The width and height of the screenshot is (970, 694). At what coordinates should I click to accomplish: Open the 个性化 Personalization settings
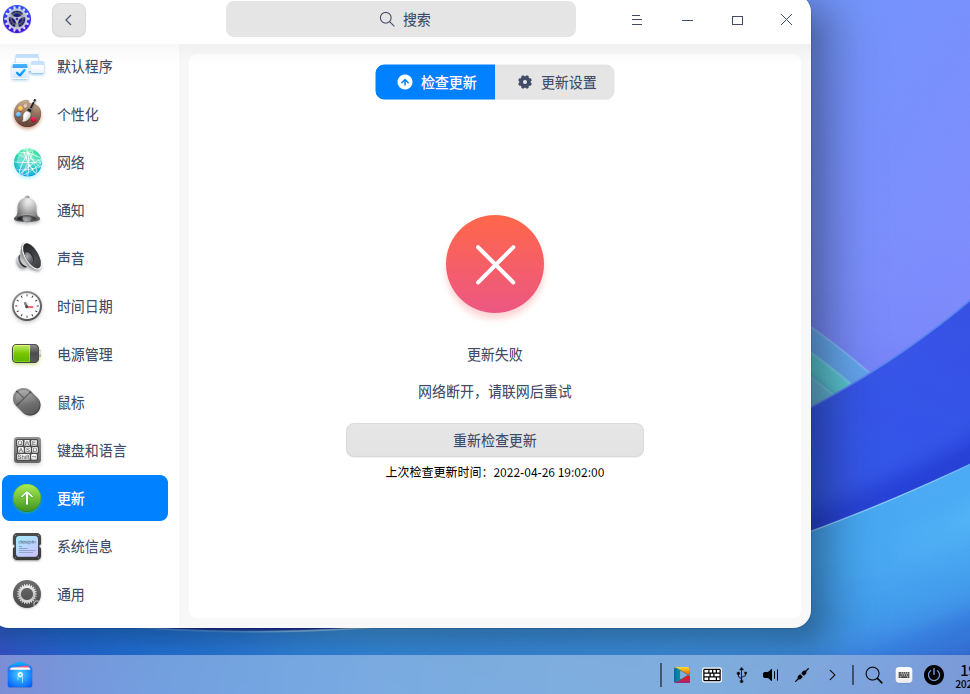pos(85,114)
